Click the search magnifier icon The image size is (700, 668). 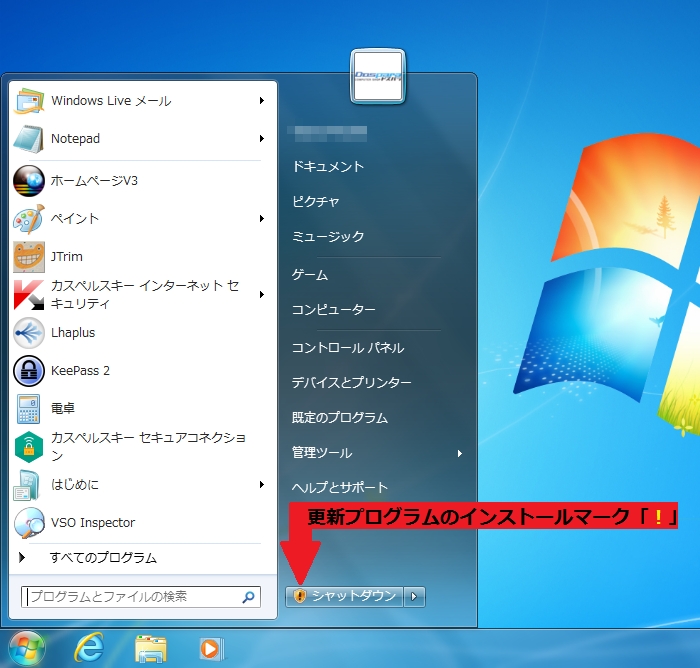248,597
